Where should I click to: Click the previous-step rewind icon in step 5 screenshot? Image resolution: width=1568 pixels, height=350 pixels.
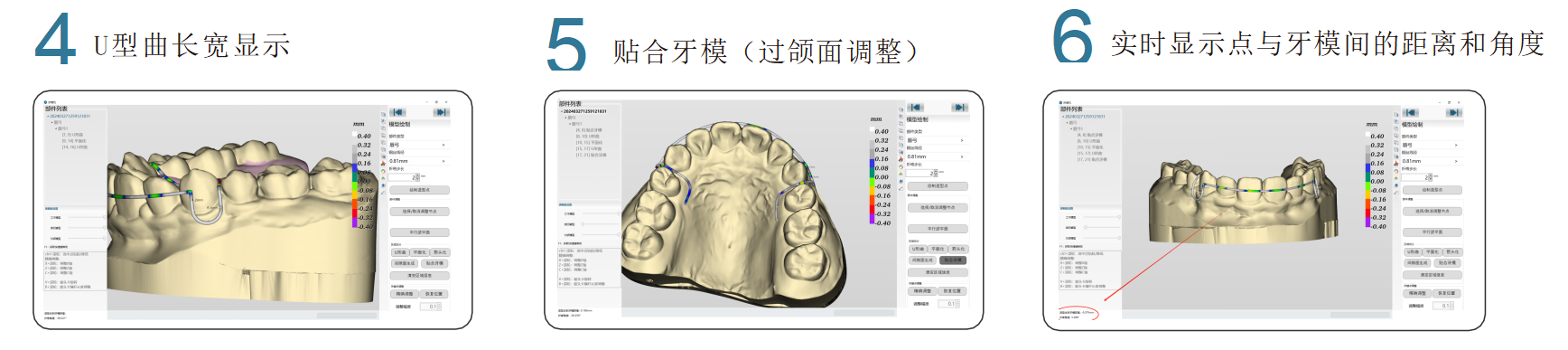(916, 107)
